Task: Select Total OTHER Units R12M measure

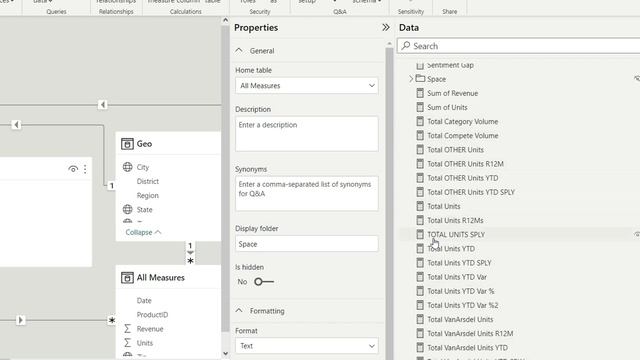Action: coord(465,164)
